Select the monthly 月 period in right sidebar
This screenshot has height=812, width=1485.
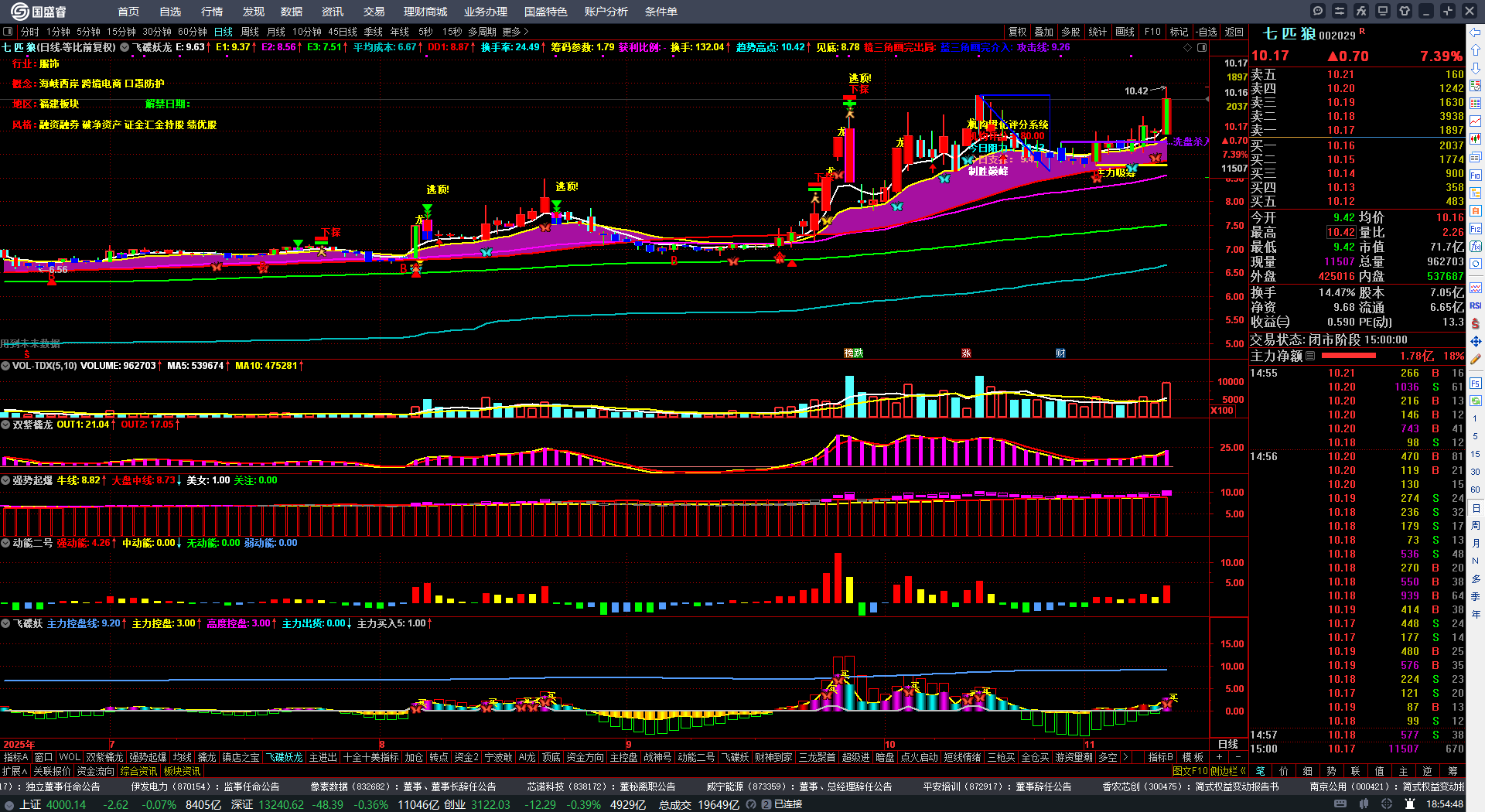(x=1476, y=544)
